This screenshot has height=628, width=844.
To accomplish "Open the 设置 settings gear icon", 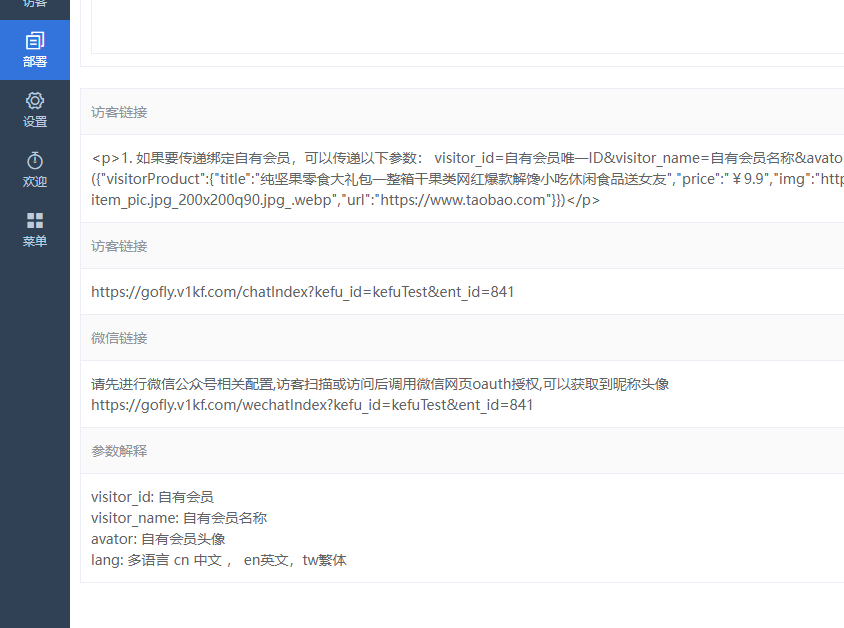I will pyautogui.click(x=35, y=101).
